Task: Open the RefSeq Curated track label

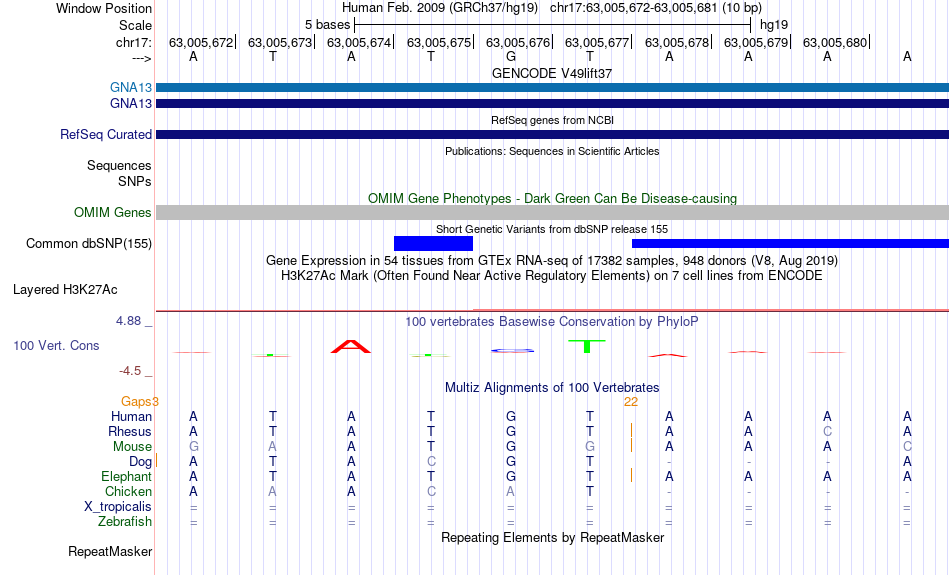Action: [105, 135]
